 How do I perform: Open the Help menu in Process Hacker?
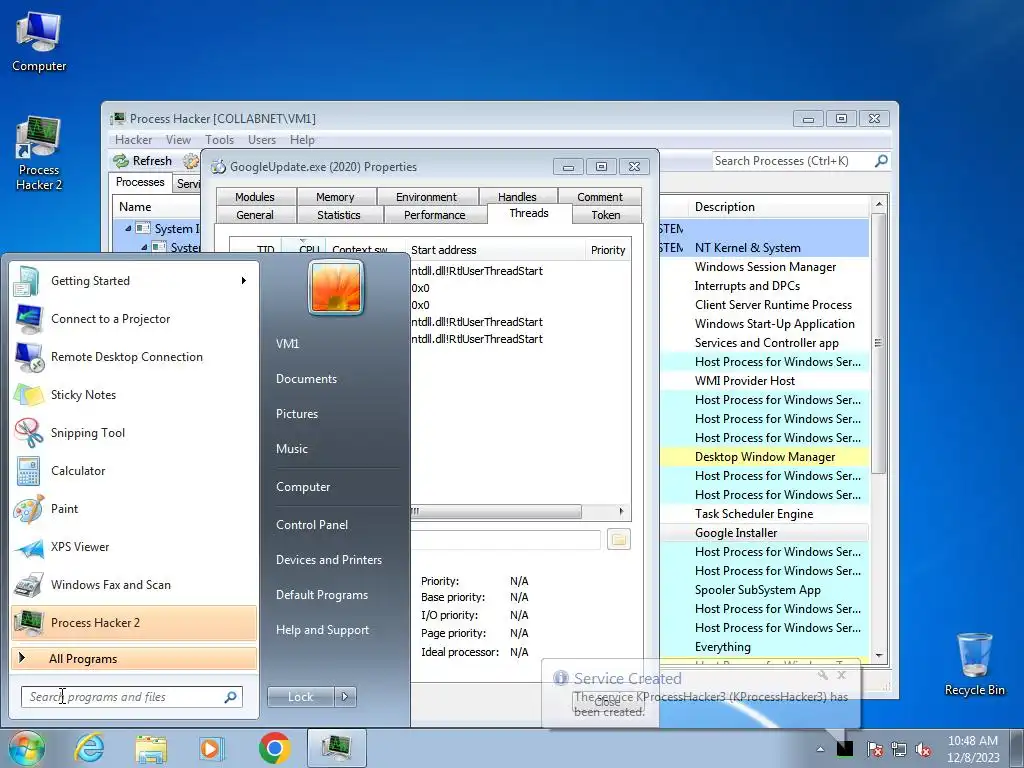[302, 140]
